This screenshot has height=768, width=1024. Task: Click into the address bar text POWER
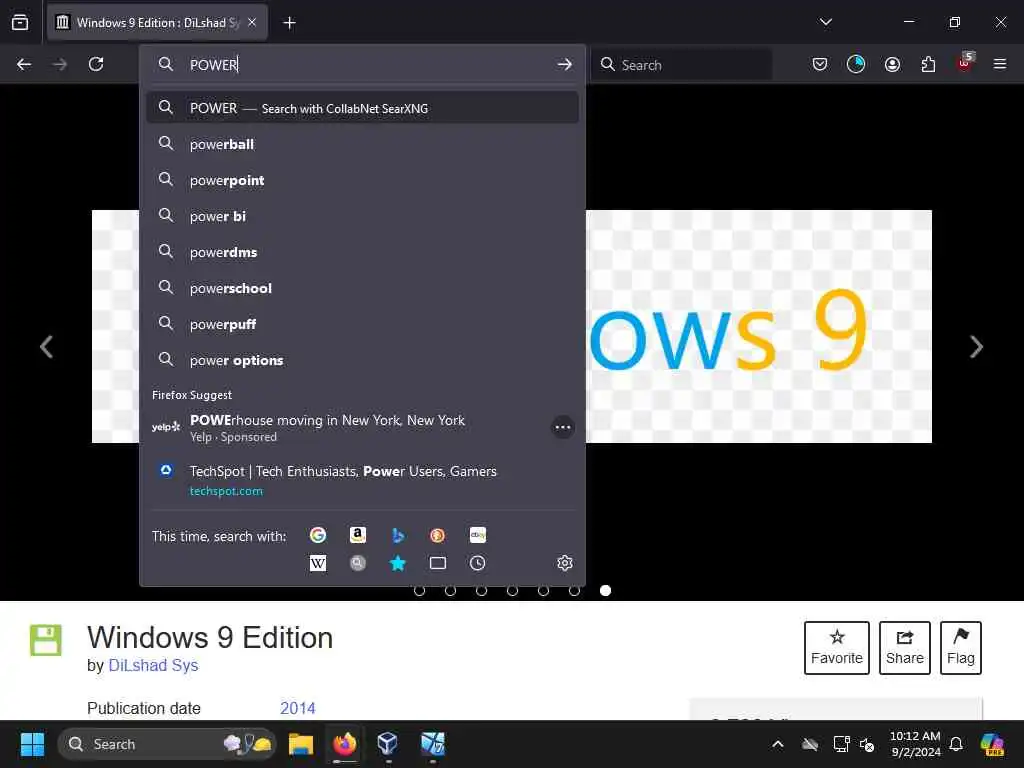point(214,65)
